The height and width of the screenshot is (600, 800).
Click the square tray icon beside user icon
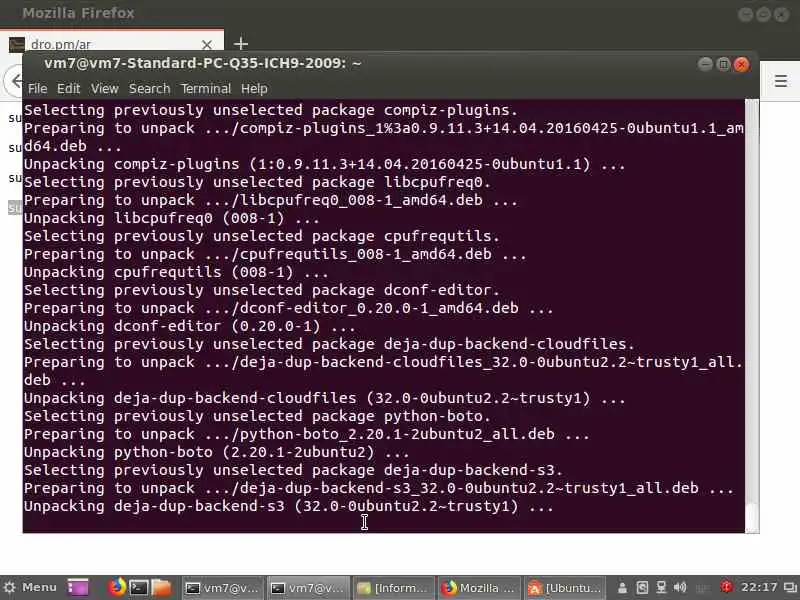[642, 588]
